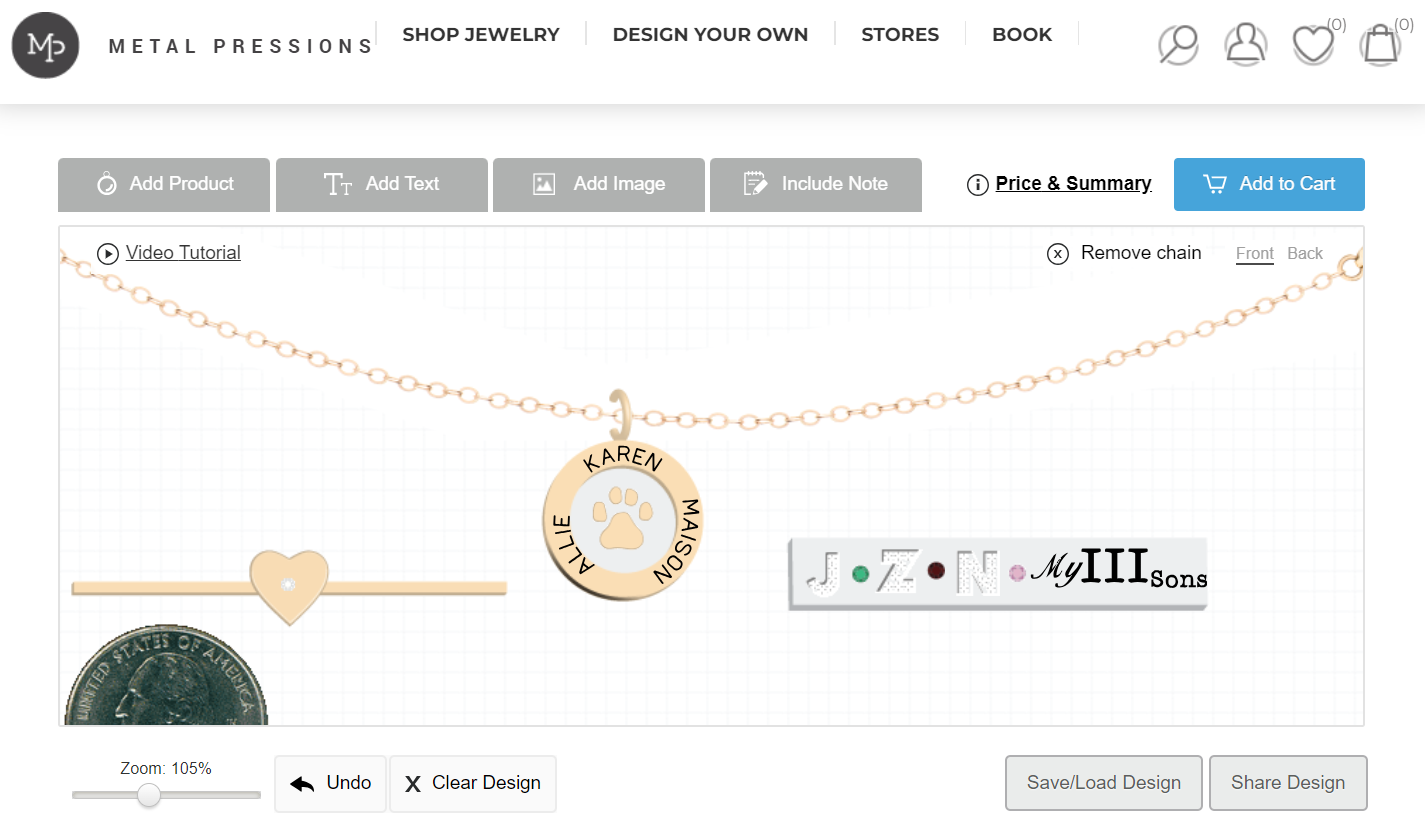The width and height of the screenshot is (1425, 836).
Task: Select the heart bar pendant on the canvas
Action: click(x=289, y=588)
